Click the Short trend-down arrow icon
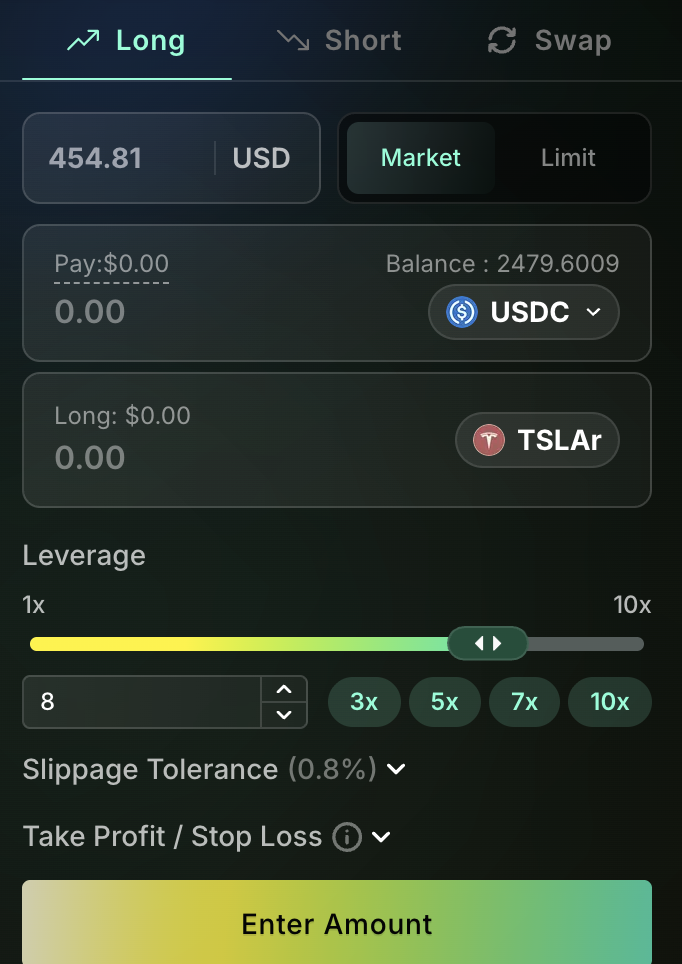Image resolution: width=682 pixels, height=964 pixels. tap(293, 41)
